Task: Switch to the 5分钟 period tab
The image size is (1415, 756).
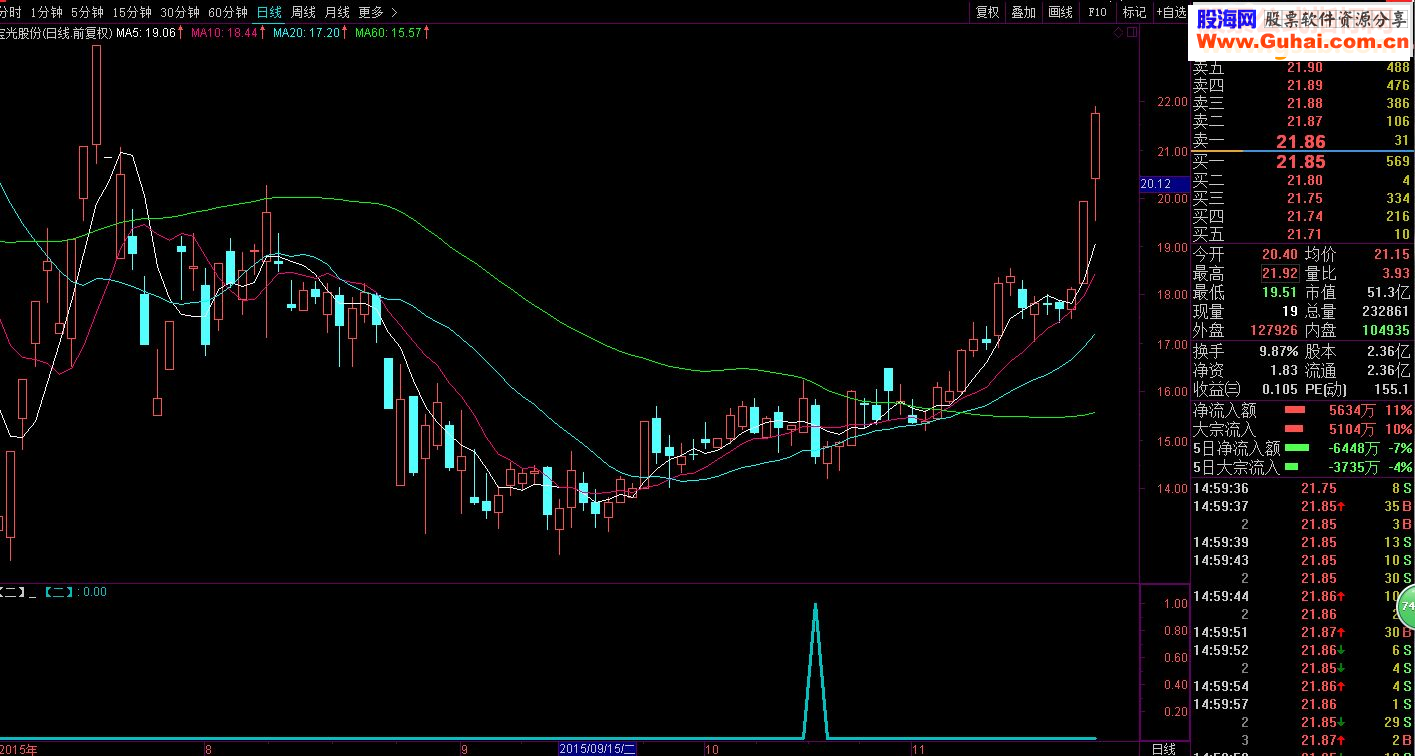Action: coord(87,12)
